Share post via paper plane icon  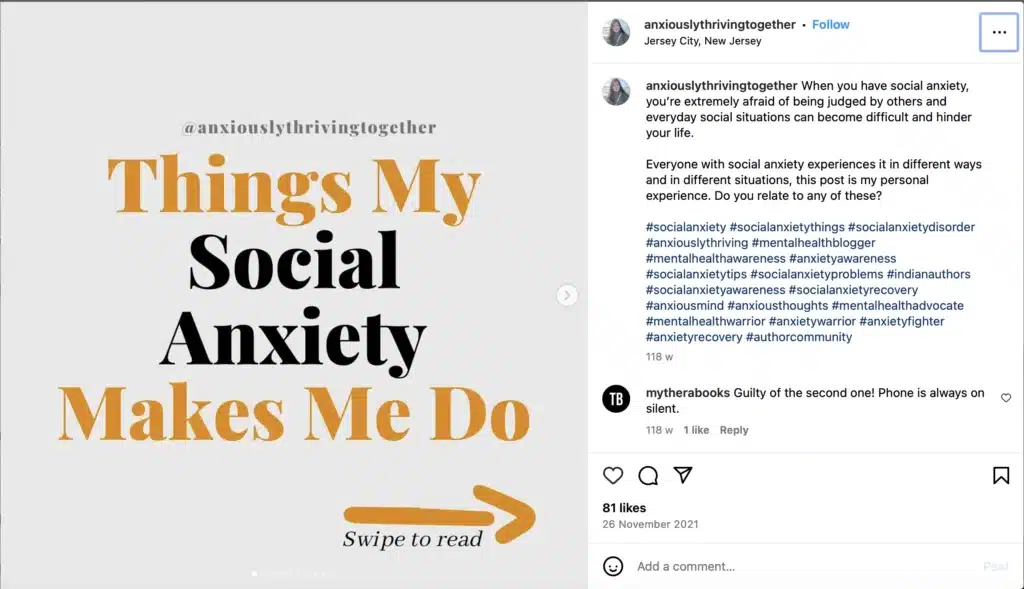click(683, 475)
